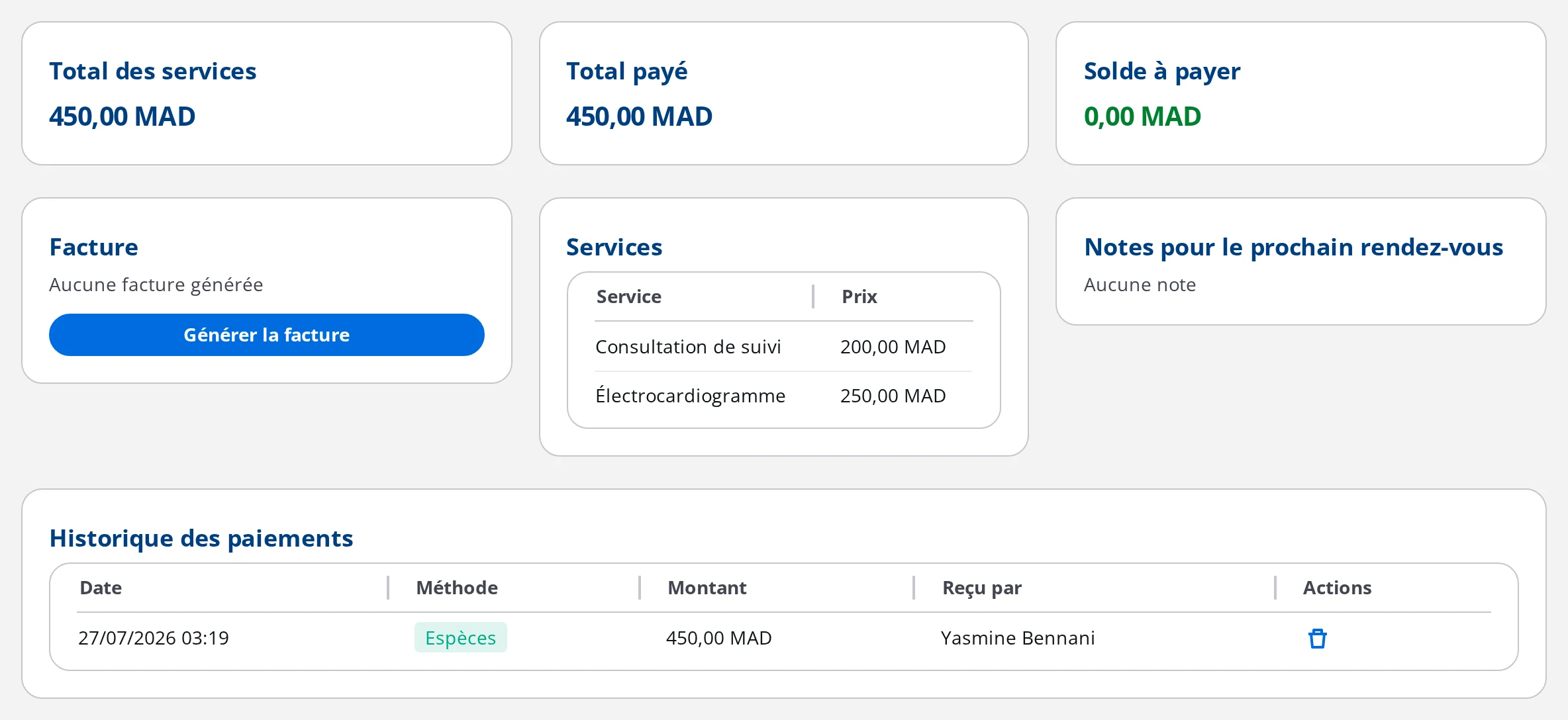Click the Services card heading

(614, 247)
